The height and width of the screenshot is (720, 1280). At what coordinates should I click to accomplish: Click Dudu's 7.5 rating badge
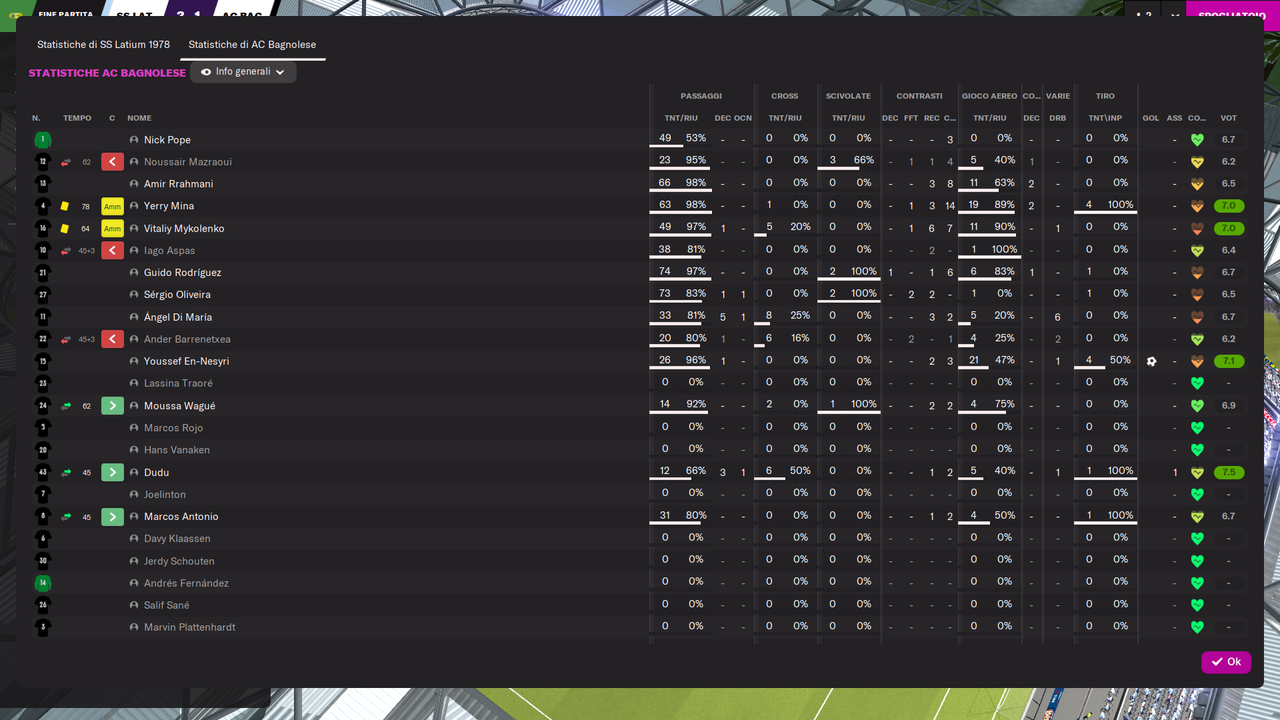coord(1228,473)
